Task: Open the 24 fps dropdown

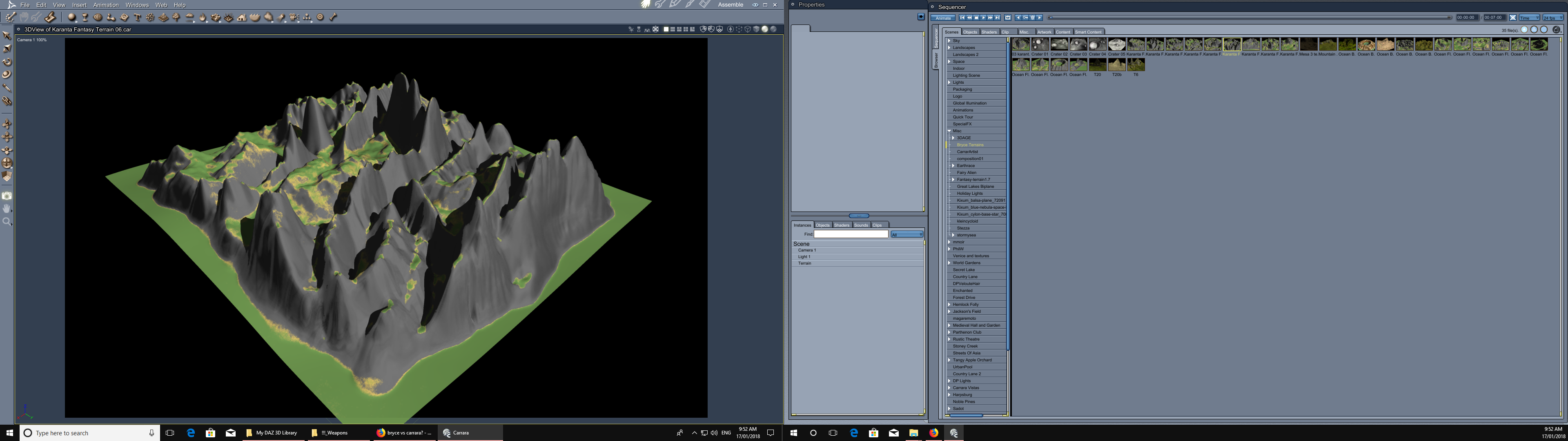Action: pyautogui.click(x=1552, y=18)
